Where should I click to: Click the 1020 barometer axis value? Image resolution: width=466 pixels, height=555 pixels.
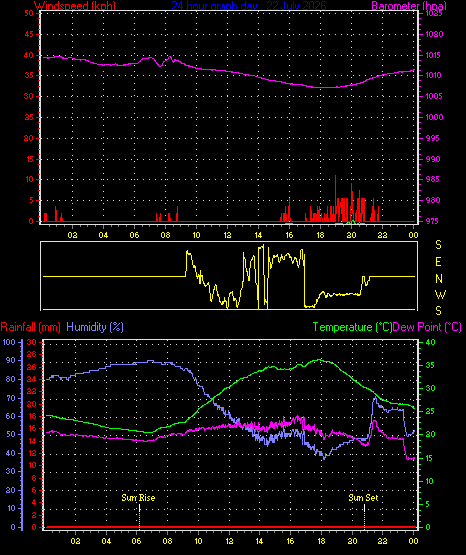tap(434, 34)
